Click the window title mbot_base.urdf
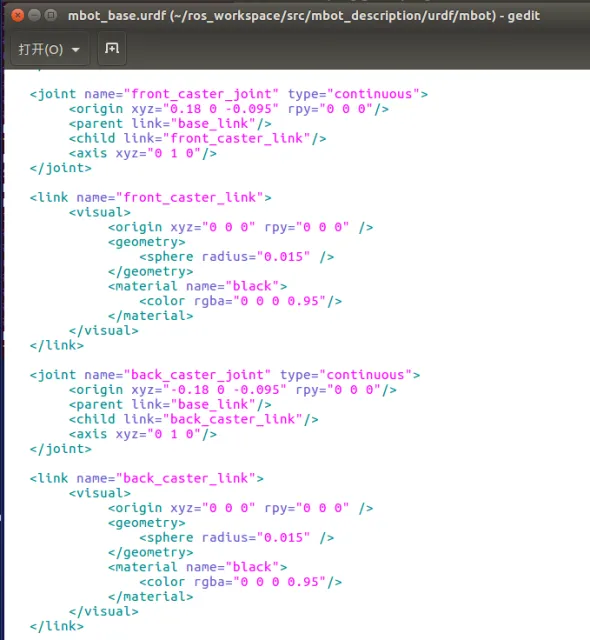The height and width of the screenshot is (640, 590). 304,16
